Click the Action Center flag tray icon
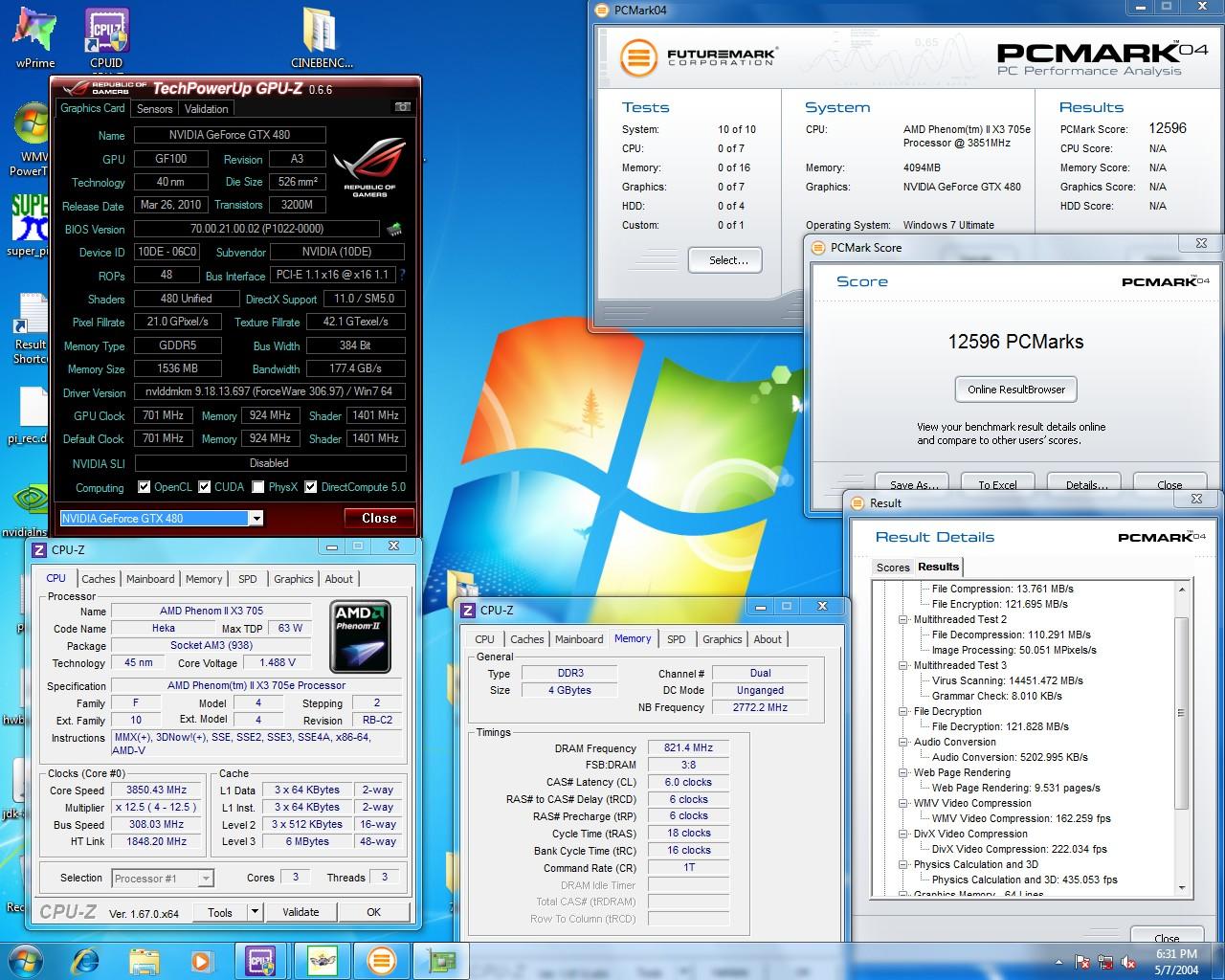1225x980 pixels. pyautogui.click(x=1082, y=962)
